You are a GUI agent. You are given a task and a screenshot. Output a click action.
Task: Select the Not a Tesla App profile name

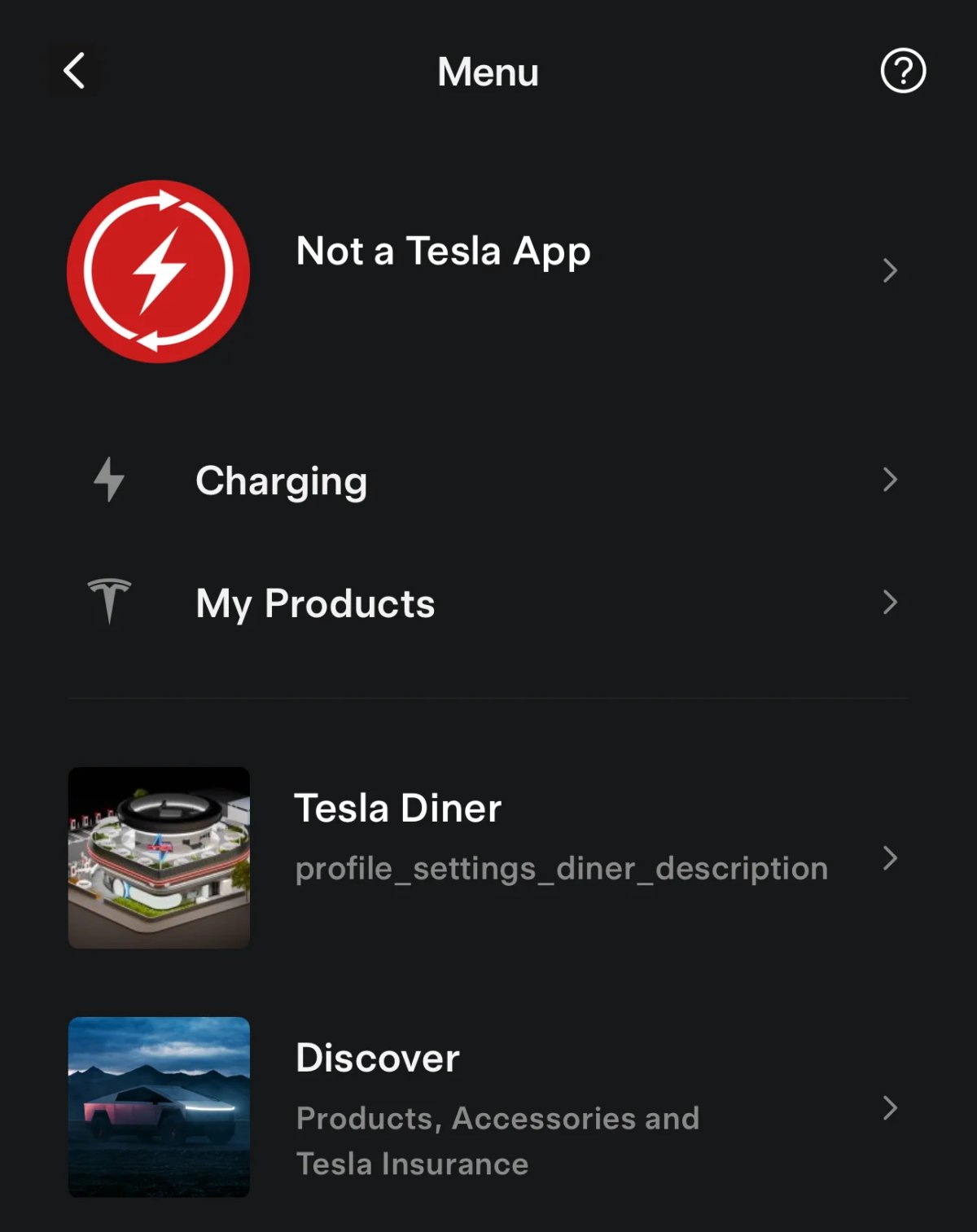click(x=444, y=252)
